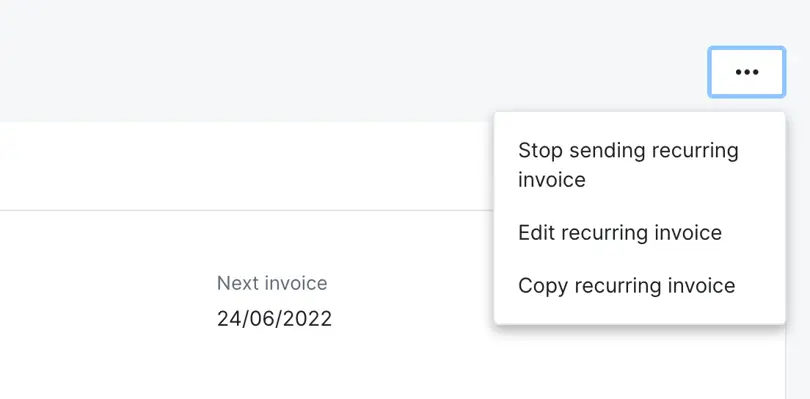The height and width of the screenshot is (399, 810).
Task: Click the gray header area left of the dots button
Action: pos(353,61)
